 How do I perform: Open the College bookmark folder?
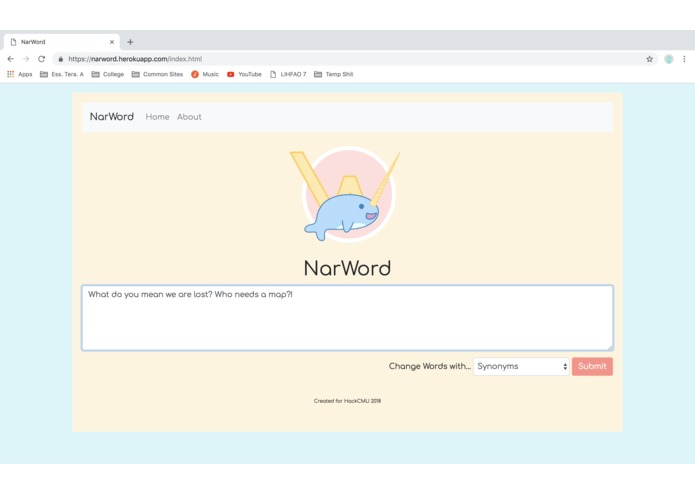tap(108, 74)
